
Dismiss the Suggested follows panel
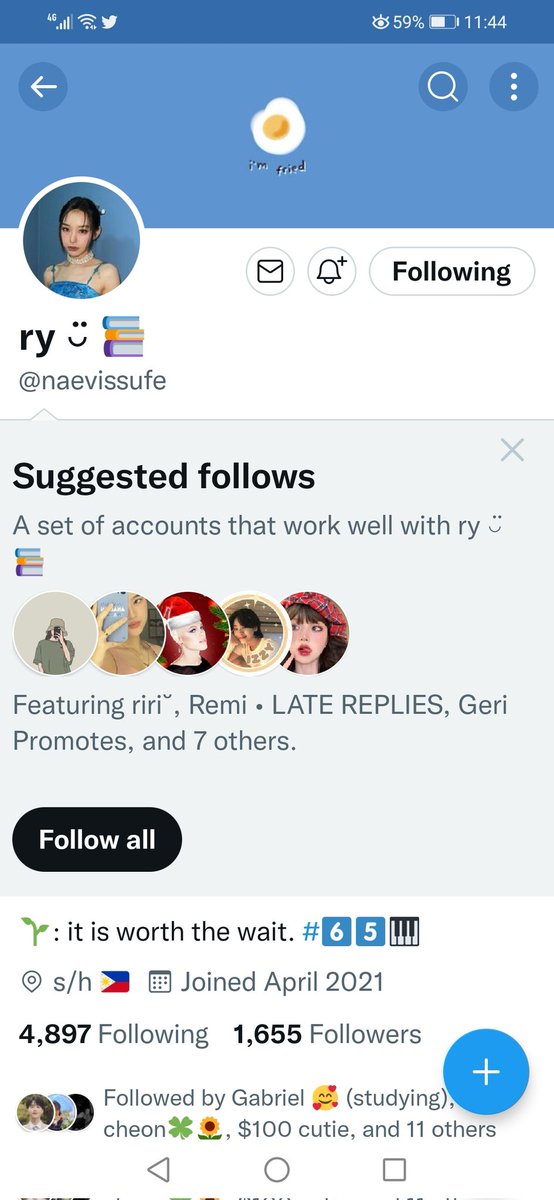click(512, 450)
